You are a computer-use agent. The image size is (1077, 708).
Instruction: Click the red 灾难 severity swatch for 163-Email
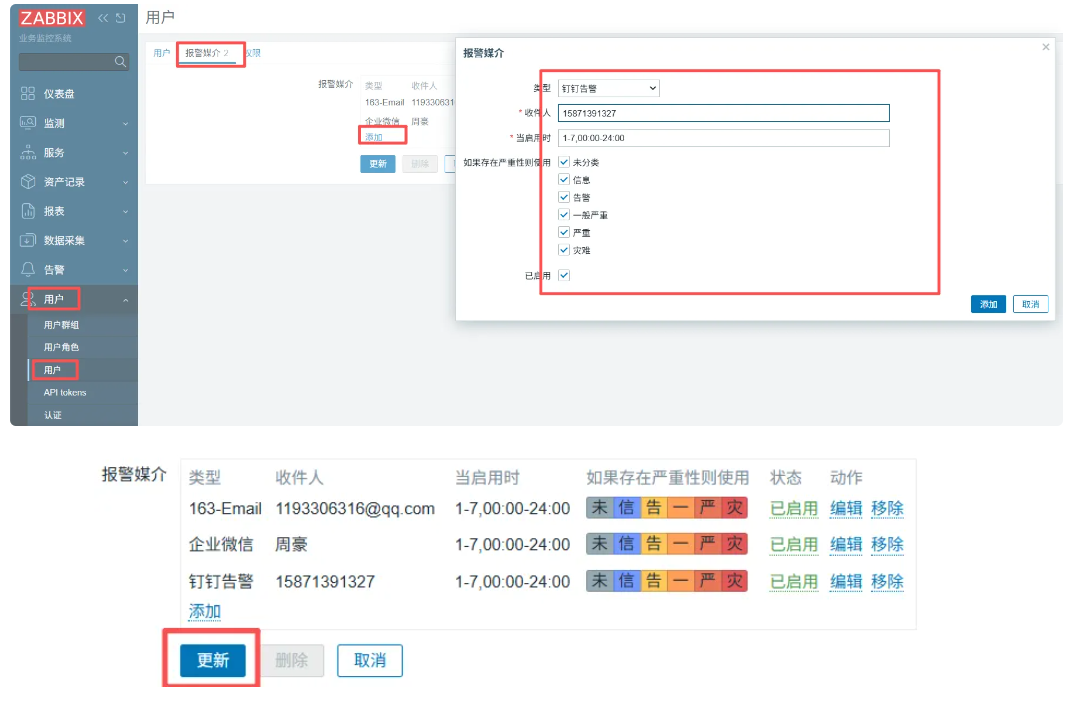pos(735,508)
